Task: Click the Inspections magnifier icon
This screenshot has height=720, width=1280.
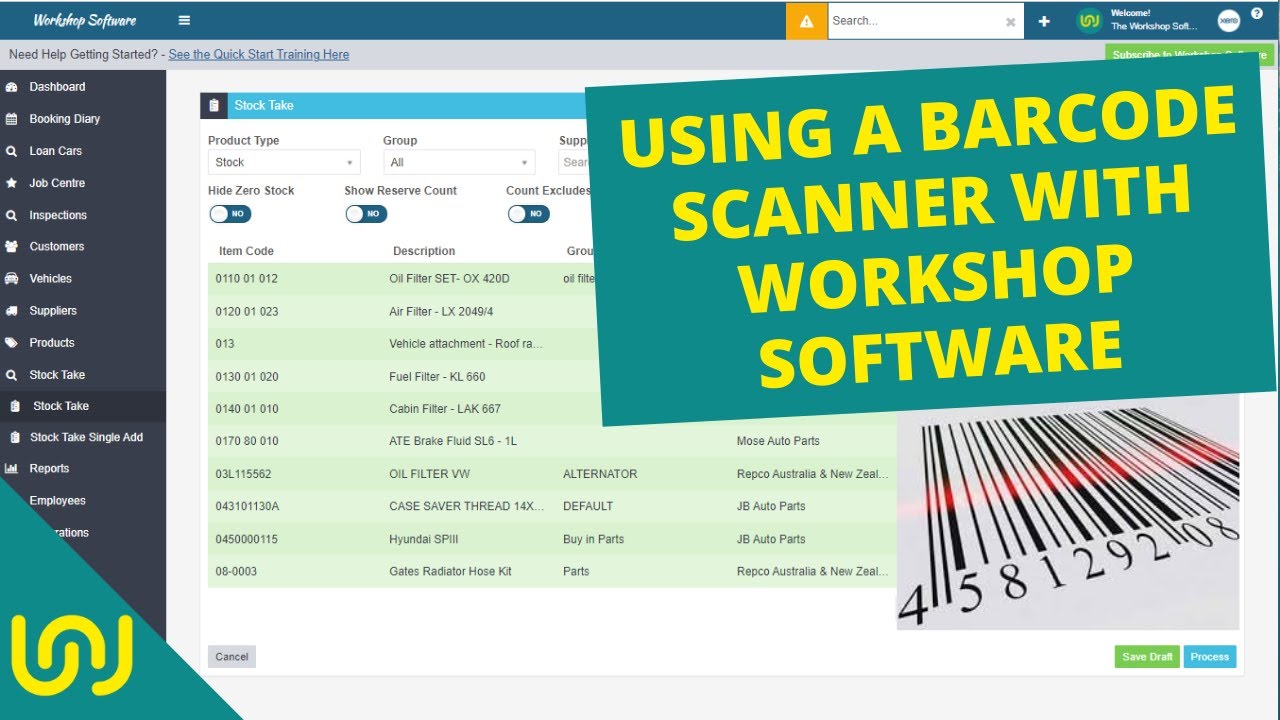Action: tap(12, 215)
